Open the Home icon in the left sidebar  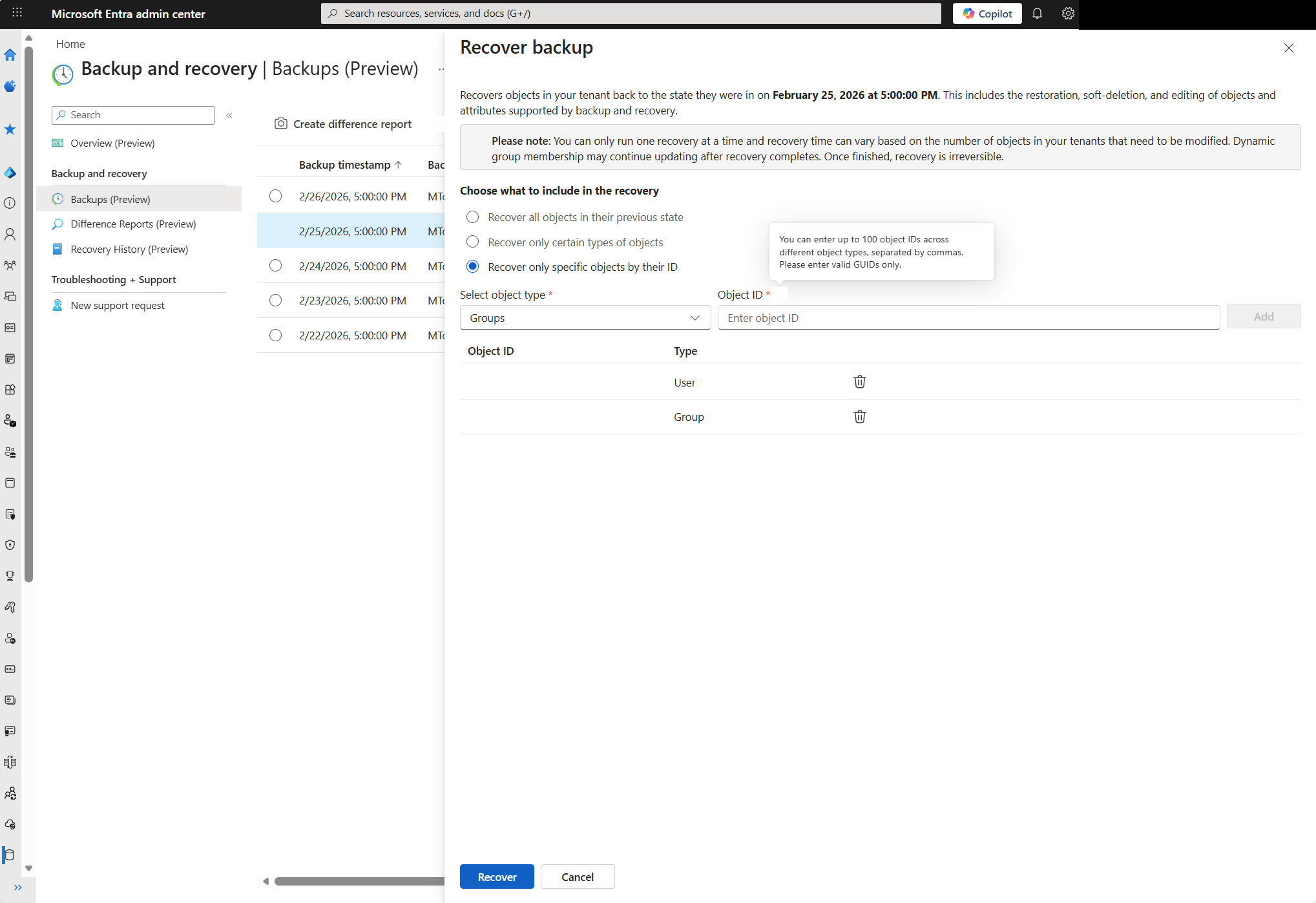10,56
